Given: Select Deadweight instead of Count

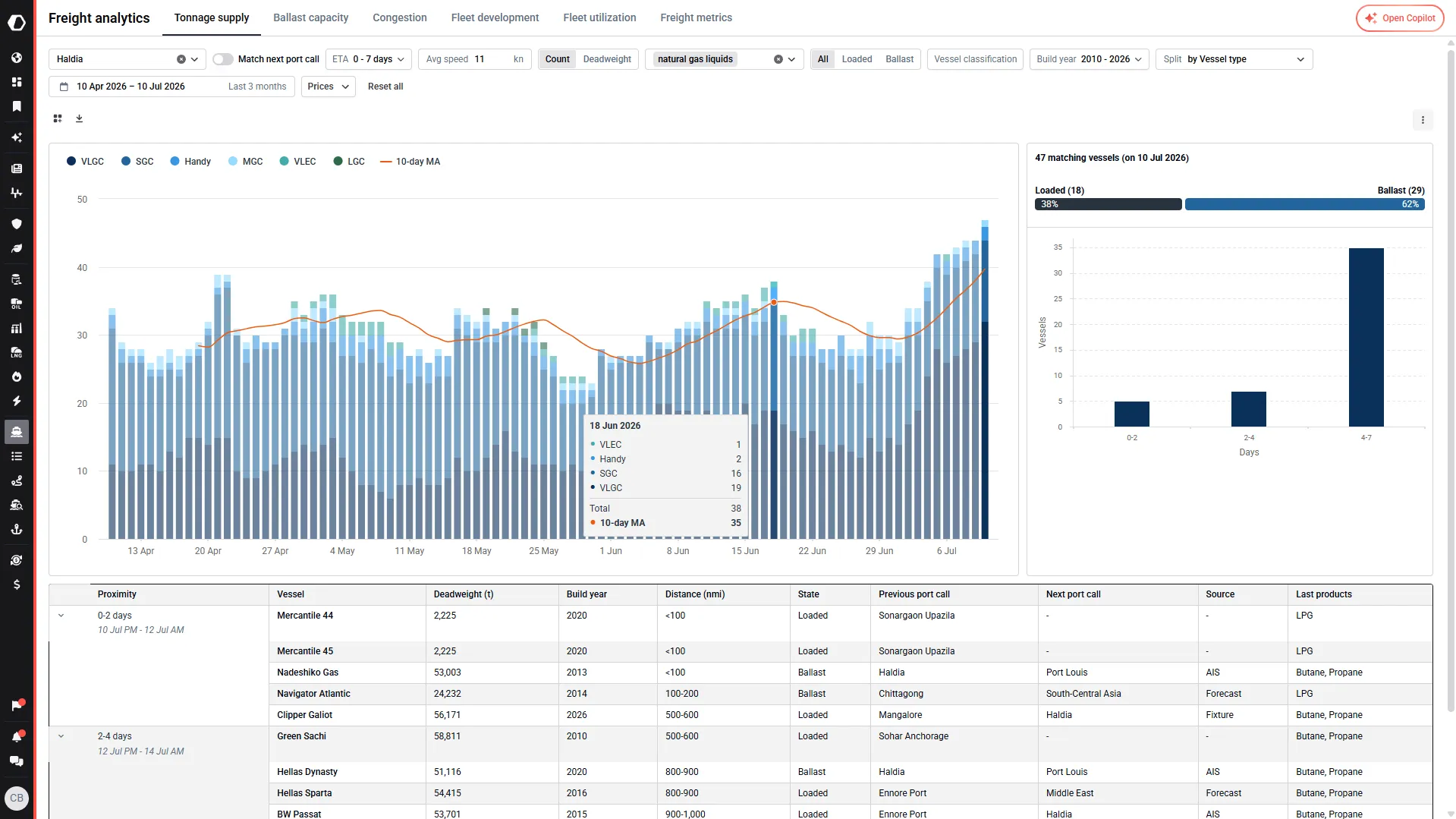Looking at the screenshot, I should (607, 59).
